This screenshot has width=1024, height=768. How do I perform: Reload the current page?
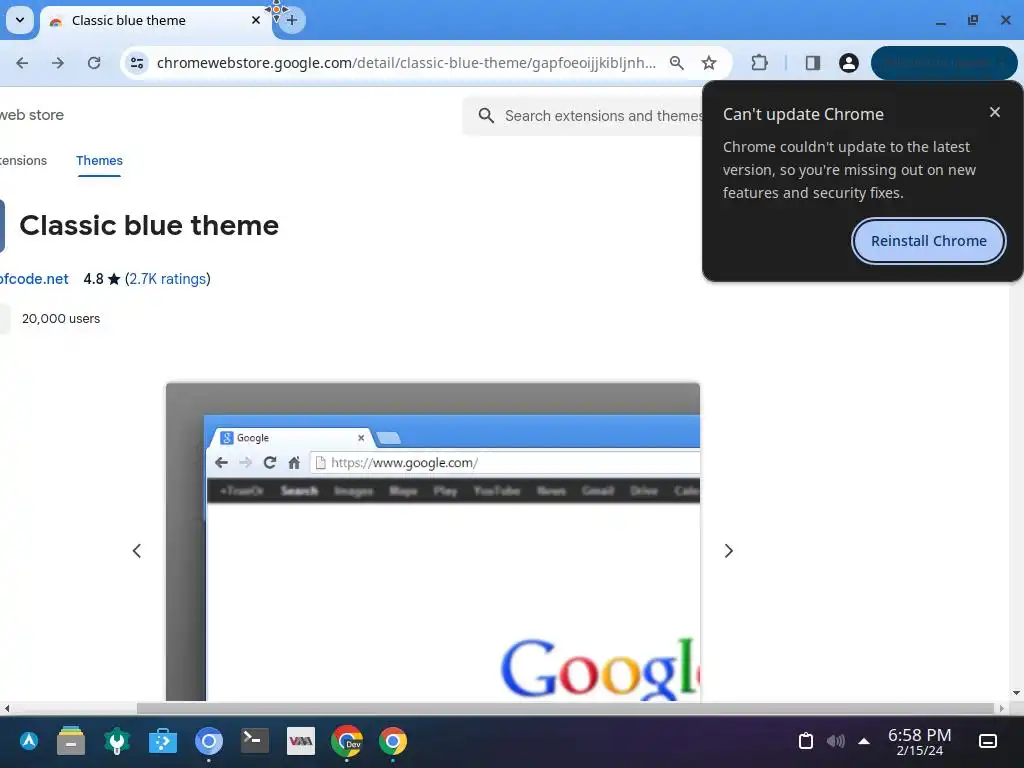94,63
